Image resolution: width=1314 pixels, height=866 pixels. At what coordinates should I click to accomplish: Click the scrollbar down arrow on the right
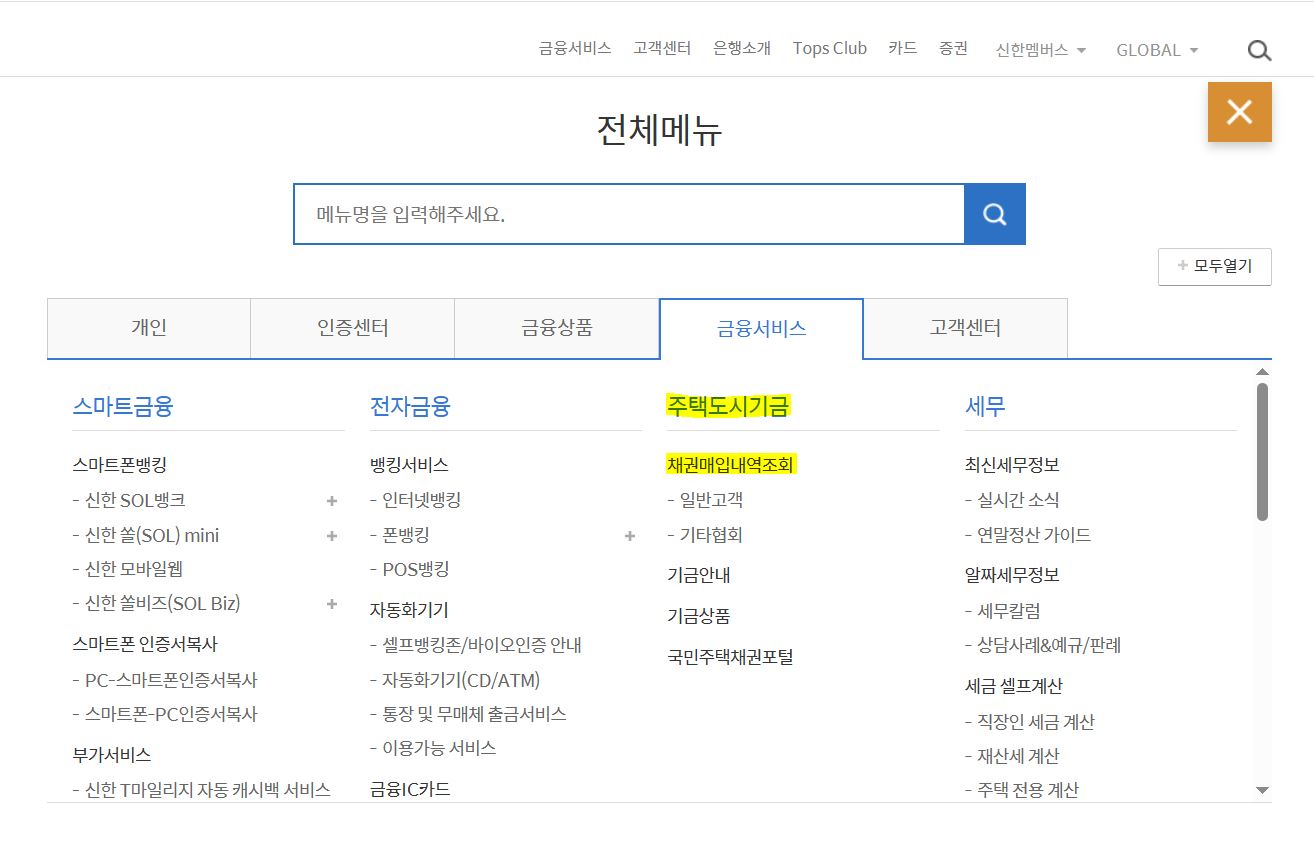coord(1262,789)
